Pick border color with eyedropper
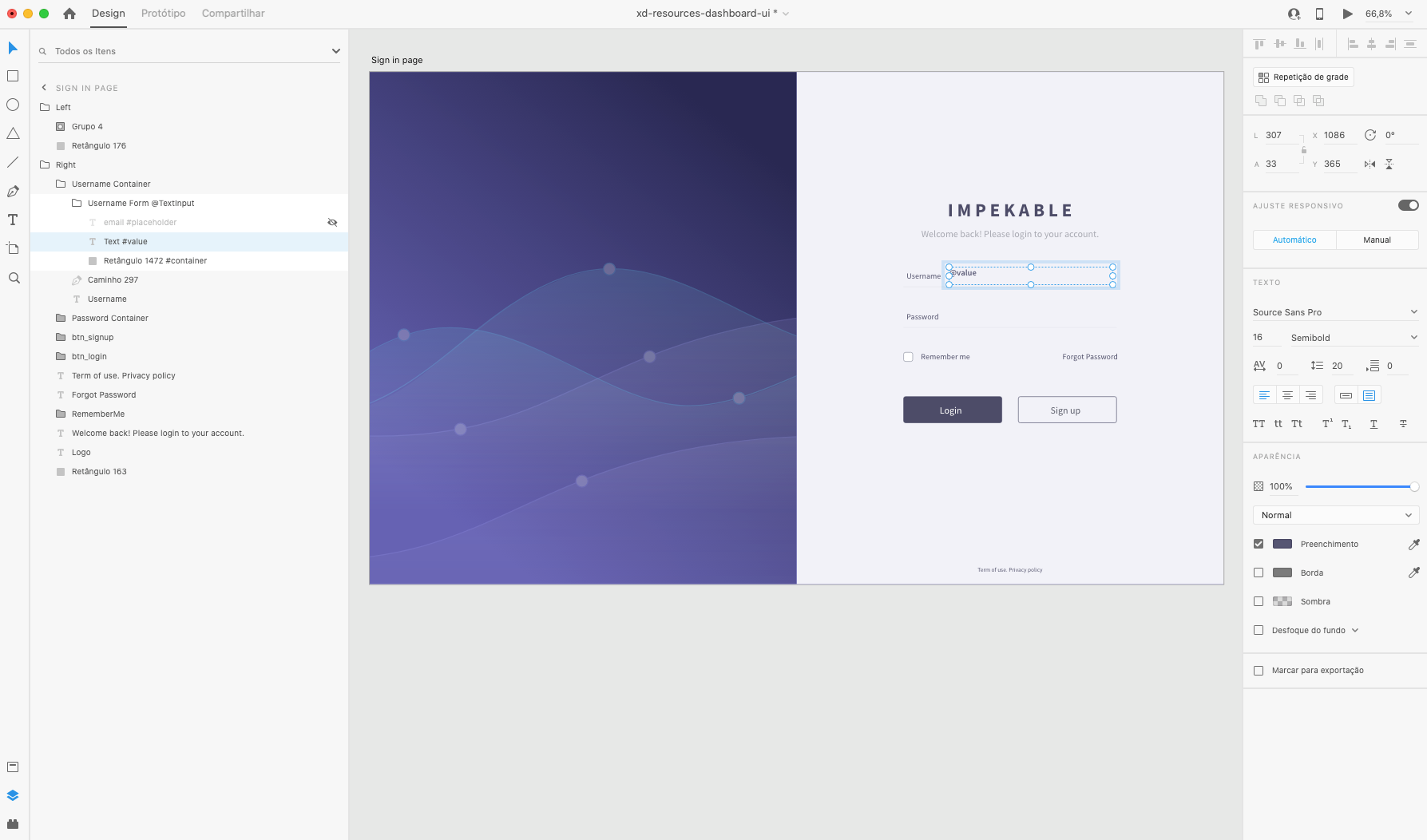This screenshot has width=1427, height=840. tap(1413, 573)
